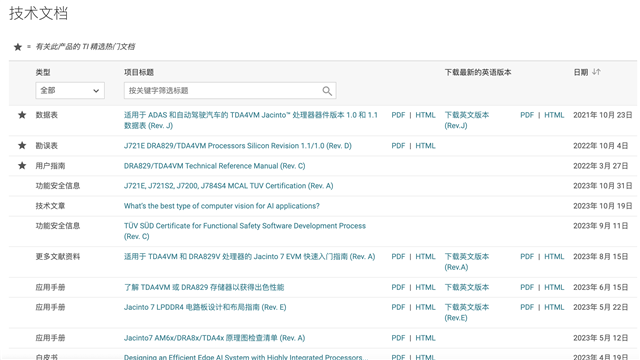Click the 类型 column header
The image size is (640, 360).
pyautogui.click(x=43, y=72)
